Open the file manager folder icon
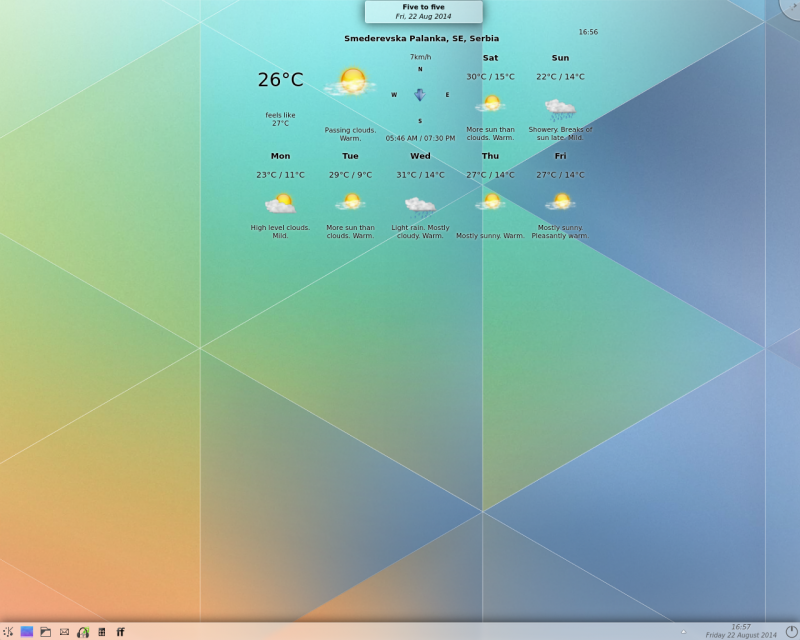This screenshot has height=640, width=800. 45,632
